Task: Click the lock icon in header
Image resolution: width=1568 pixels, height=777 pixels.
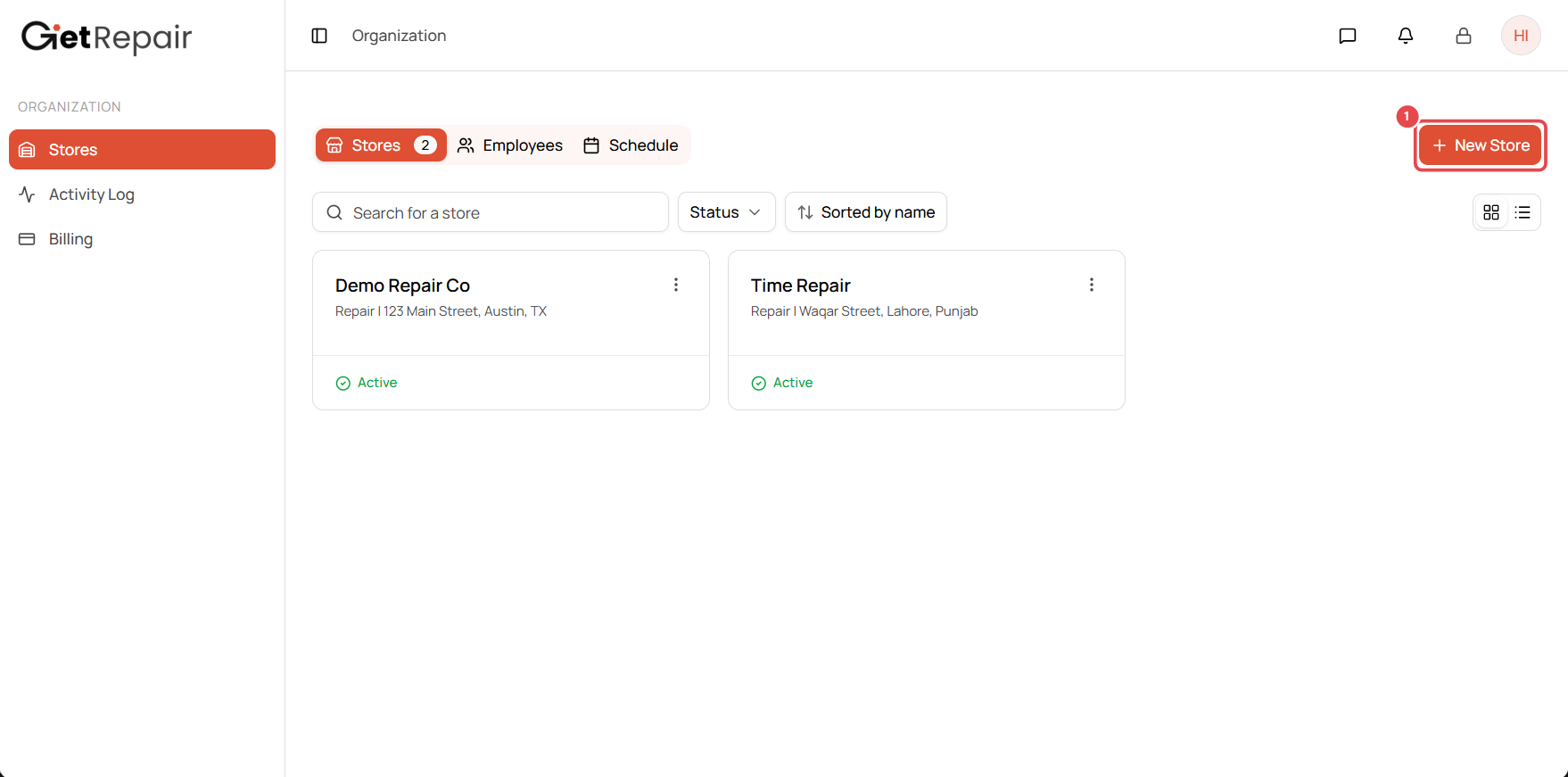Action: 1464,36
